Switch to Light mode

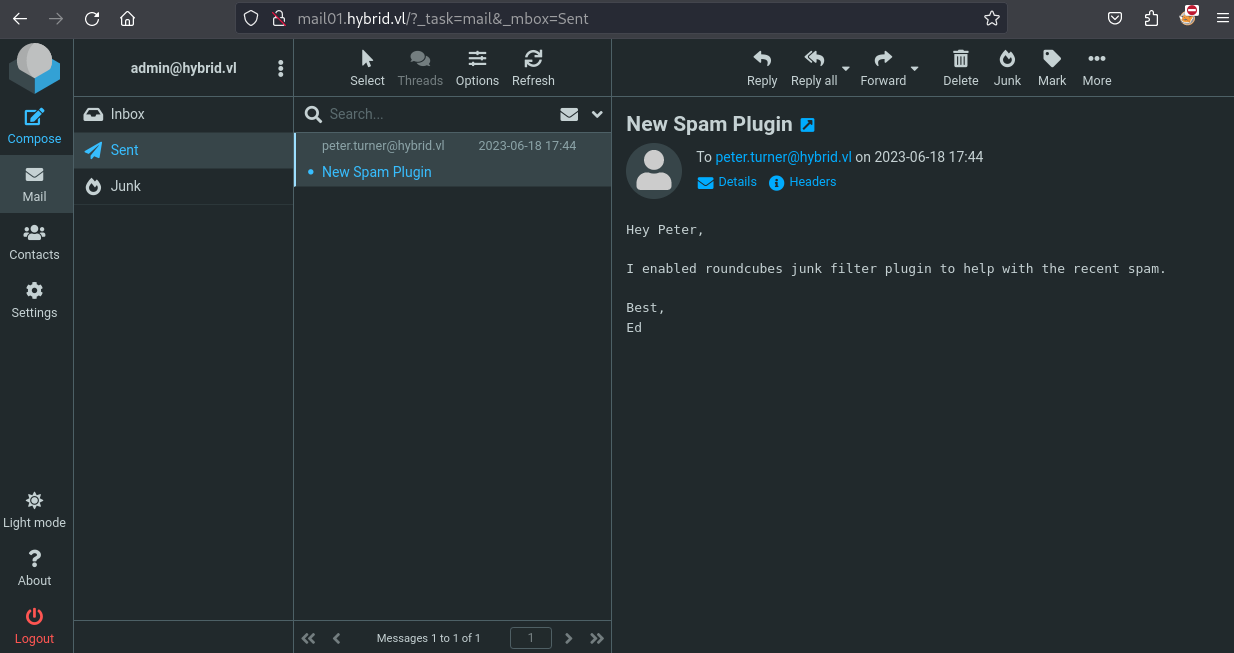point(35,510)
